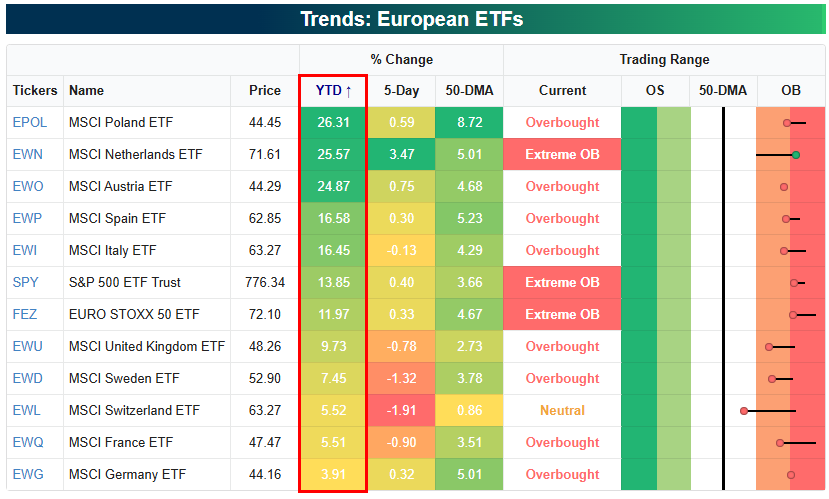Image resolution: width=829 pixels, height=499 pixels.
Task: Sort by the YTD column header
Action: coord(333,90)
